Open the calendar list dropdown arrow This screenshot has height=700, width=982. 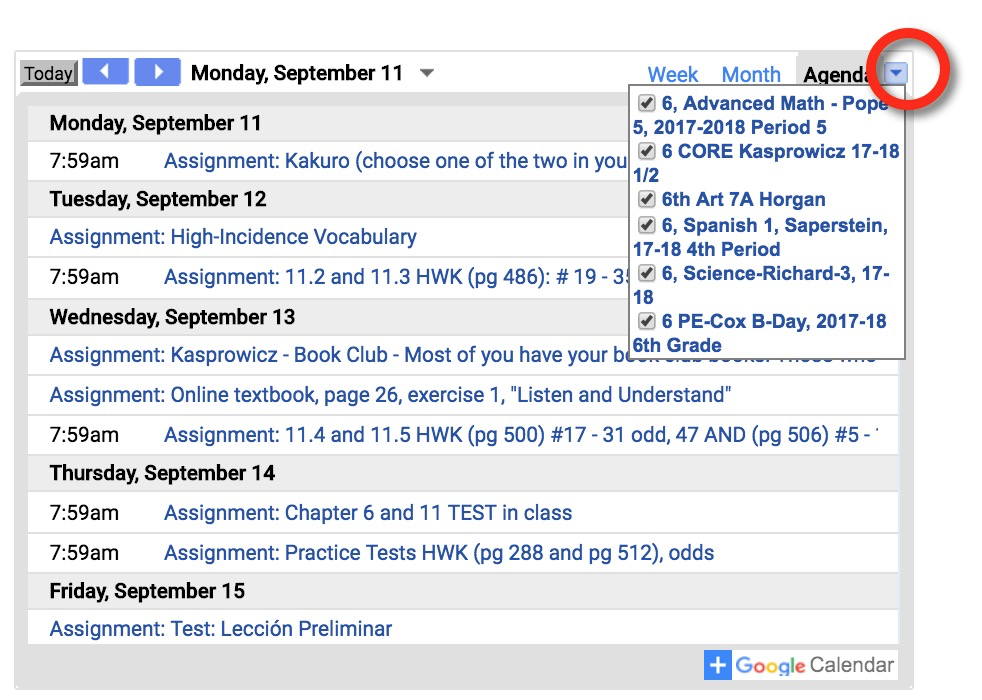896,73
